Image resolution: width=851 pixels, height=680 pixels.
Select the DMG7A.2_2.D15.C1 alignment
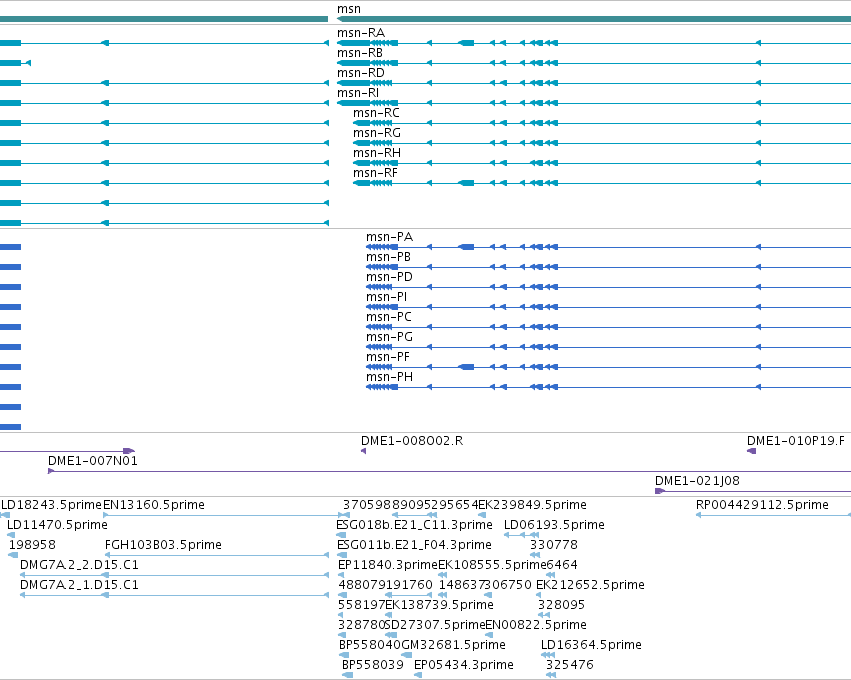tap(79, 566)
